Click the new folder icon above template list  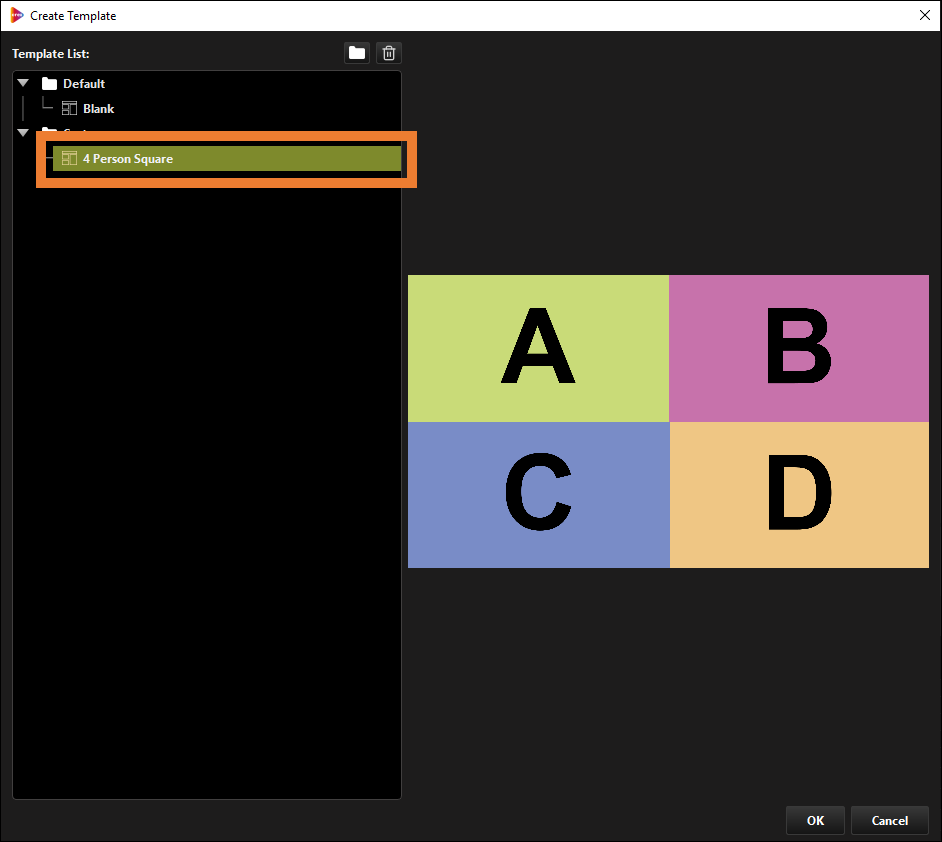coord(357,53)
